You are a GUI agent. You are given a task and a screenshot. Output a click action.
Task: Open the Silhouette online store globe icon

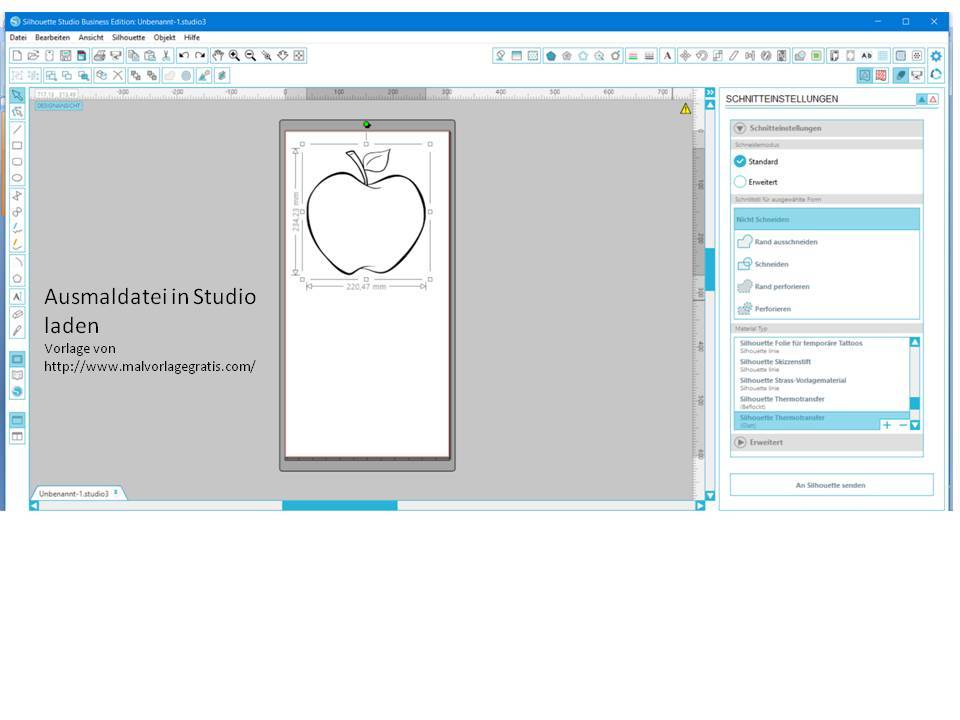[17, 392]
